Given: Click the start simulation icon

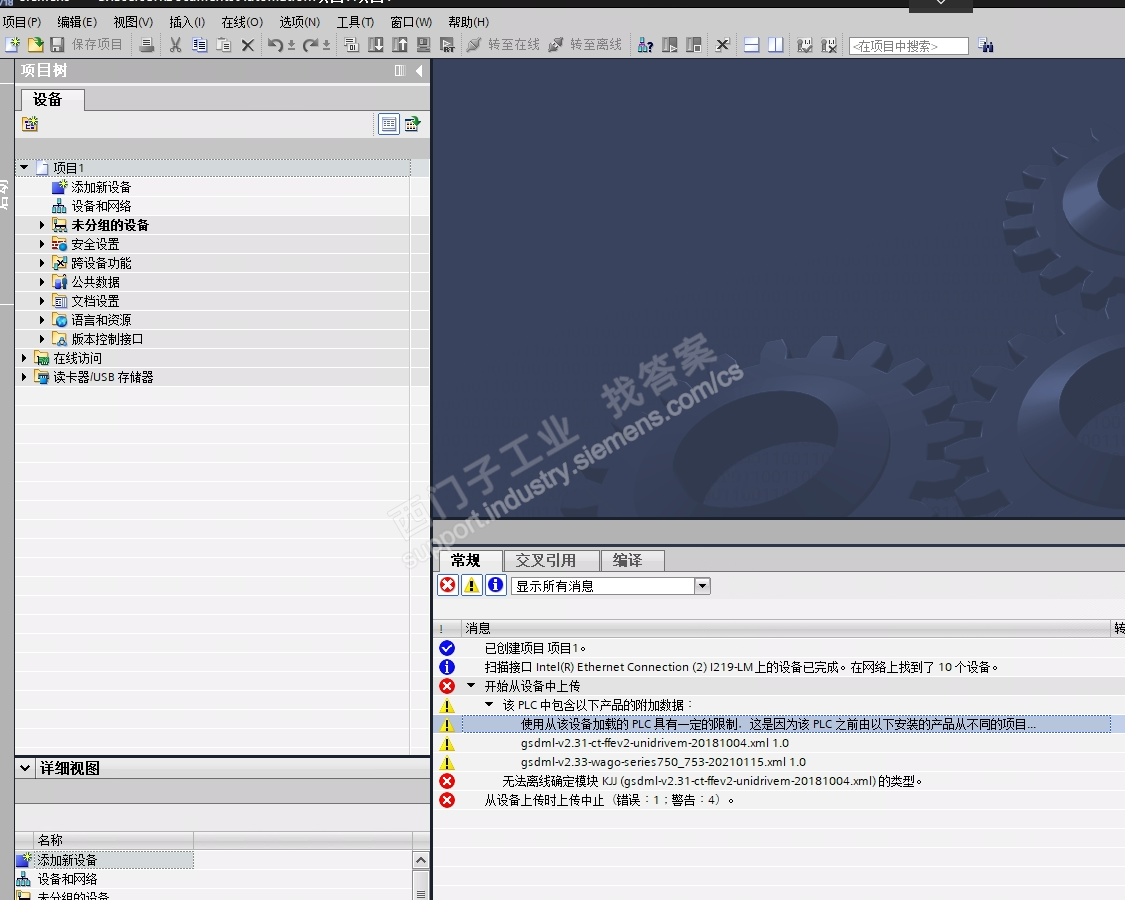Looking at the screenshot, I should (x=423, y=45).
